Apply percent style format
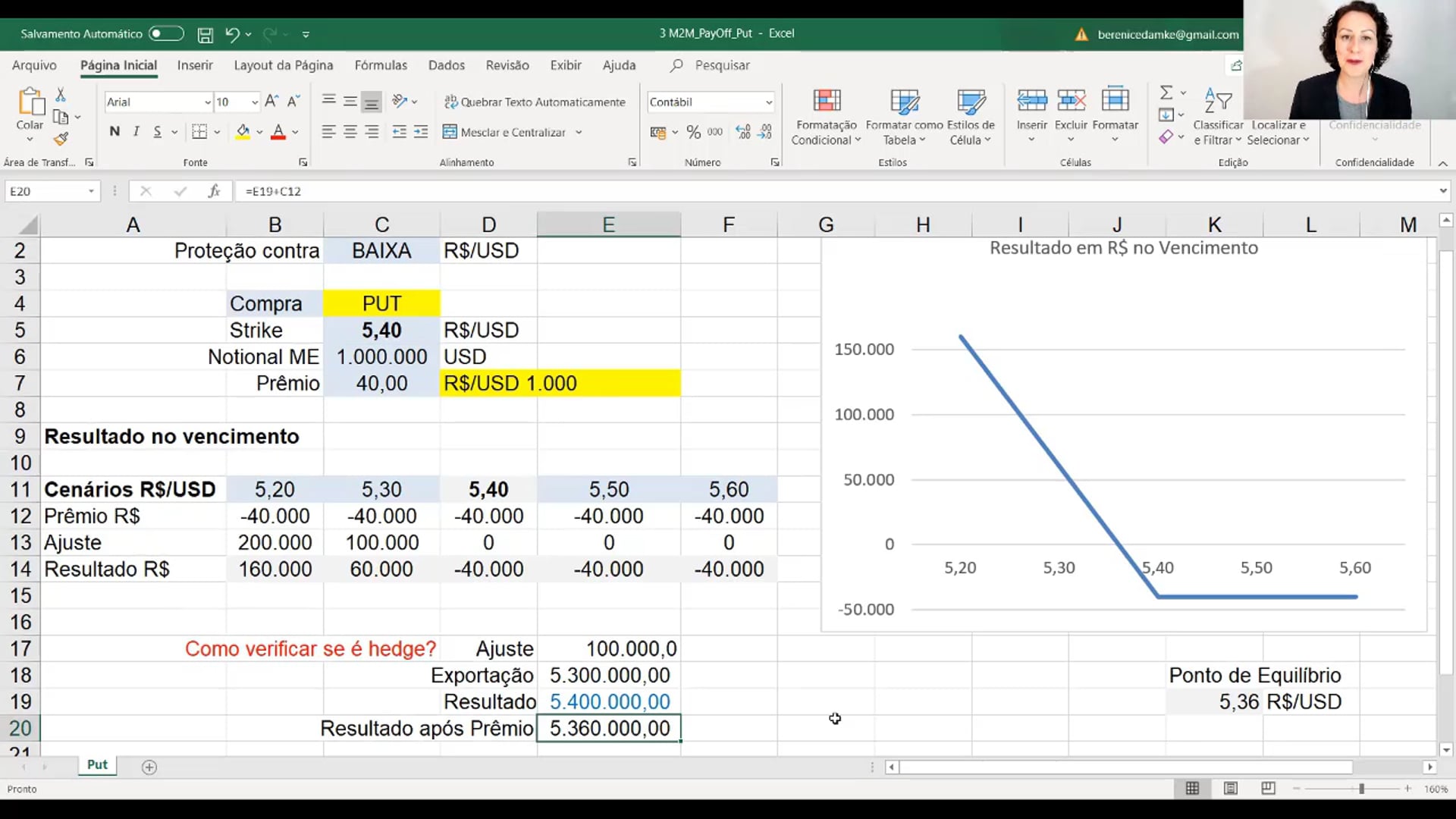 [693, 132]
